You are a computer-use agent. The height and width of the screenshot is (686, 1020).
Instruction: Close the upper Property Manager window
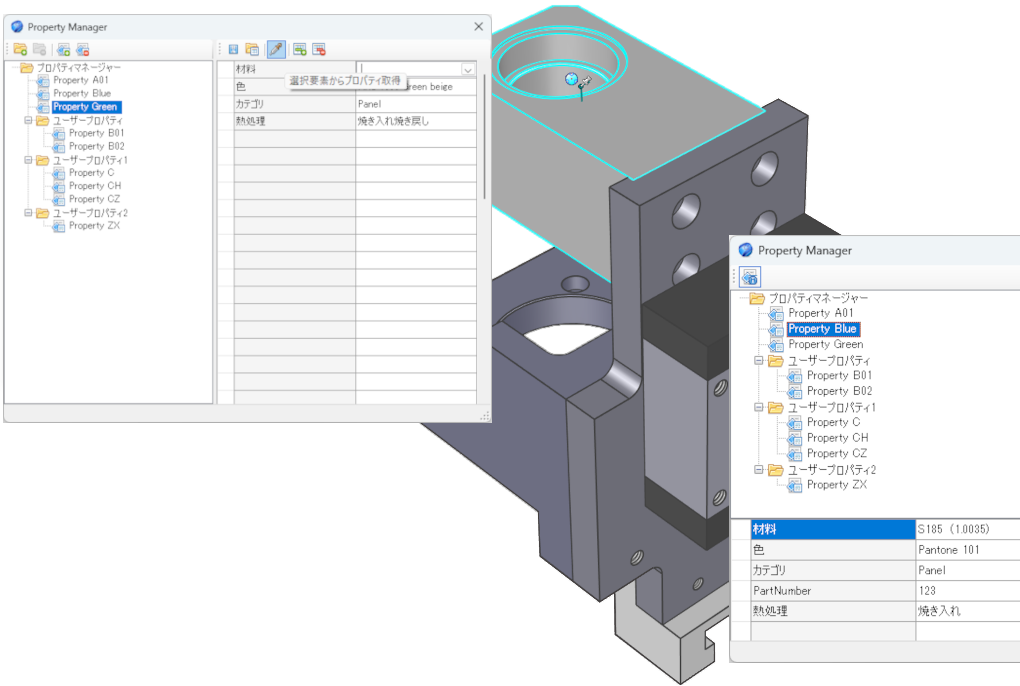tap(479, 27)
